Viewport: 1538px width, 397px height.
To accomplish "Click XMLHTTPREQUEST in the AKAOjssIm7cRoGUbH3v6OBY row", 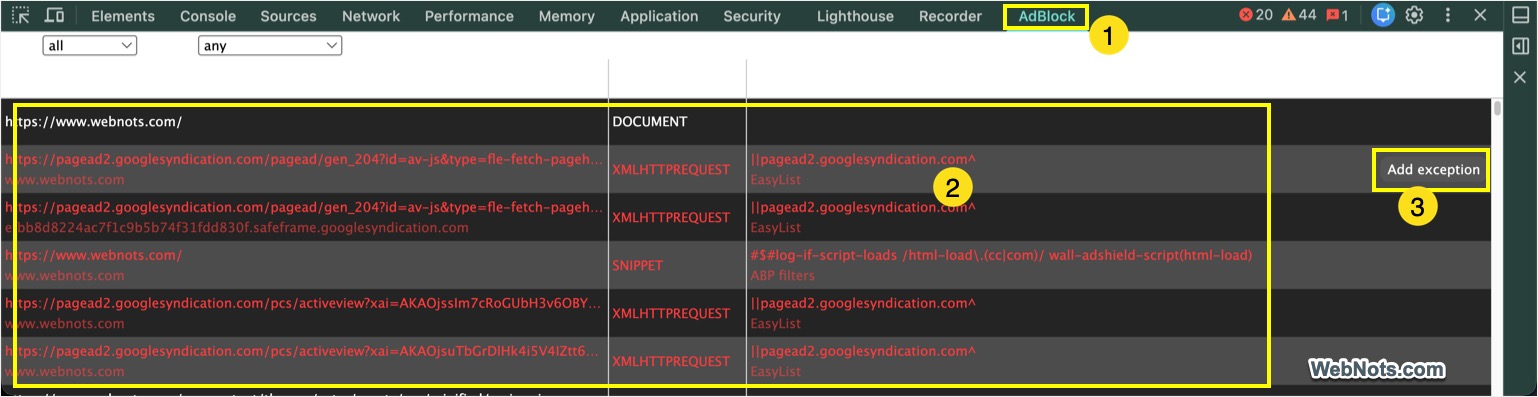I will 671,314.
